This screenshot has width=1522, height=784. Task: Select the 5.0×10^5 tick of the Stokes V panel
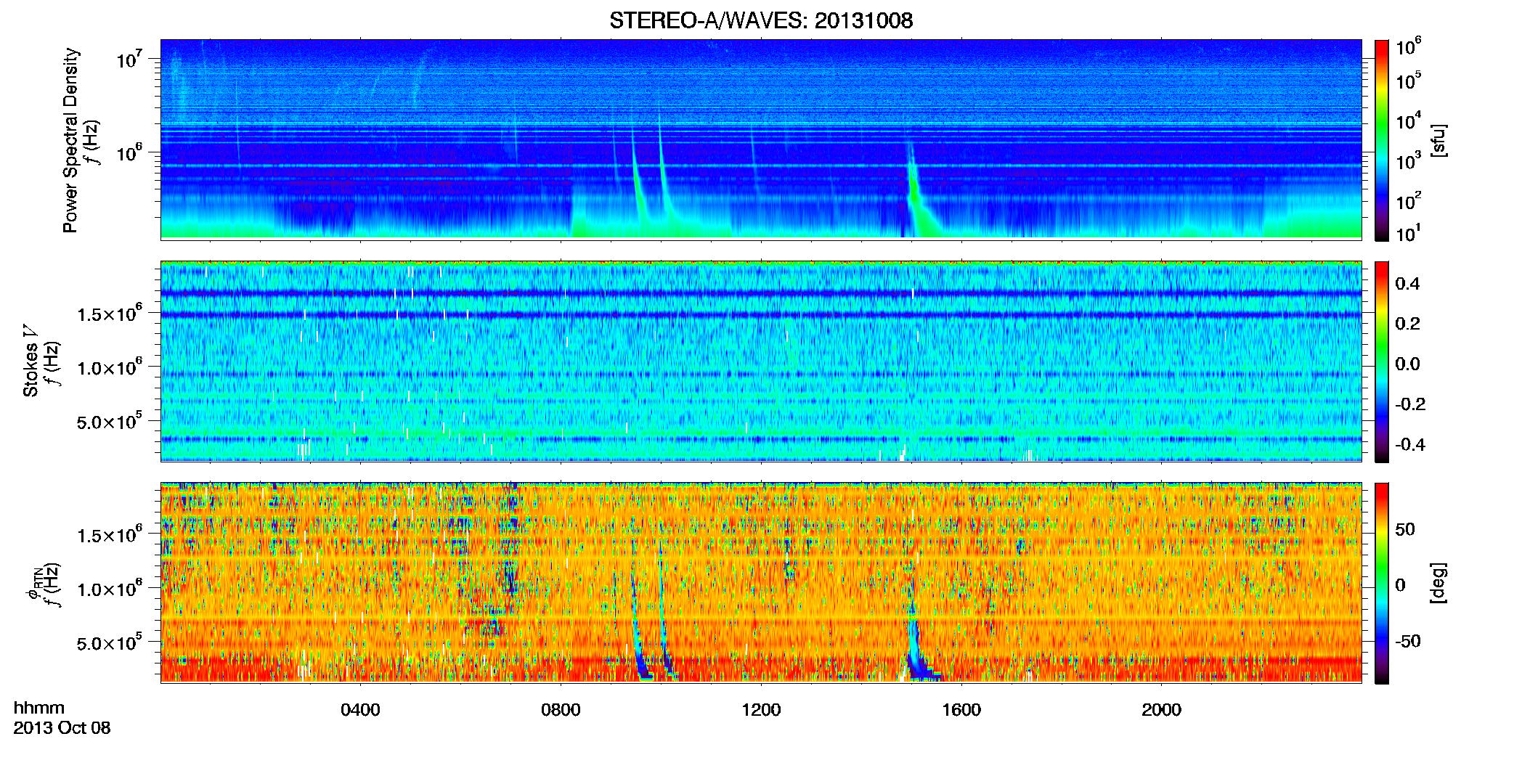tap(110, 420)
